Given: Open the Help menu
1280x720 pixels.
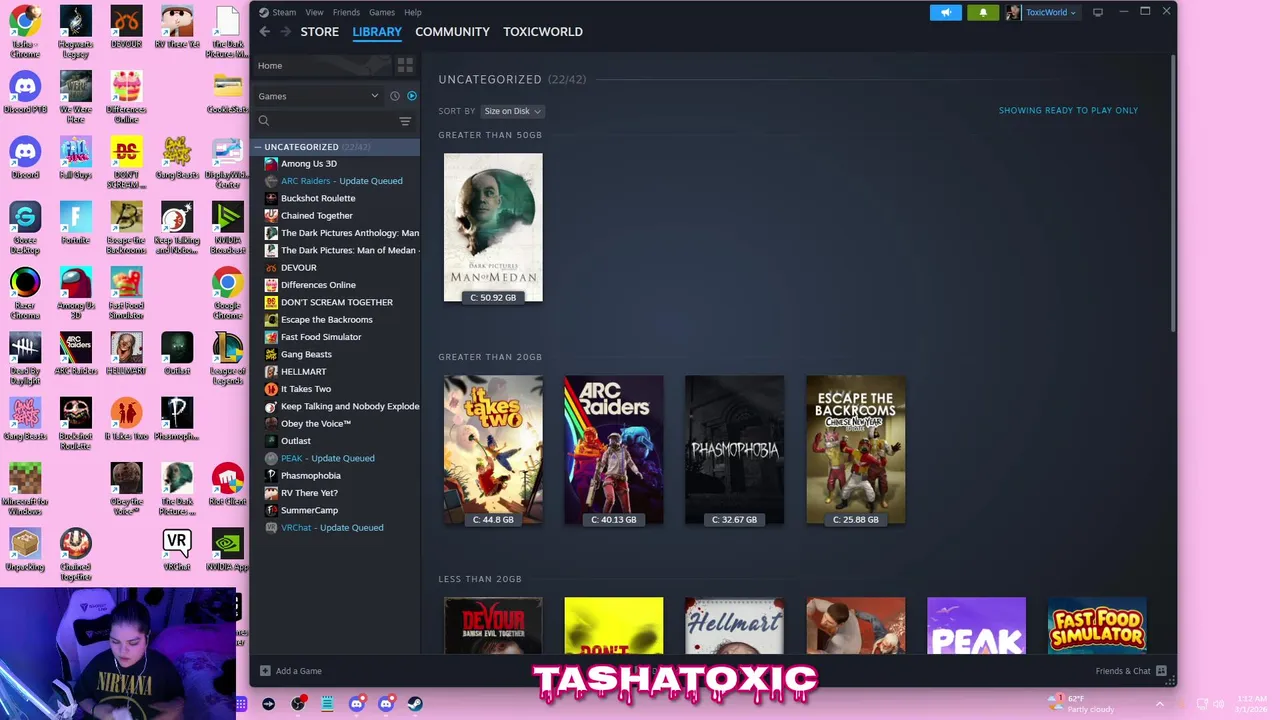Looking at the screenshot, I should click(413, 12).
